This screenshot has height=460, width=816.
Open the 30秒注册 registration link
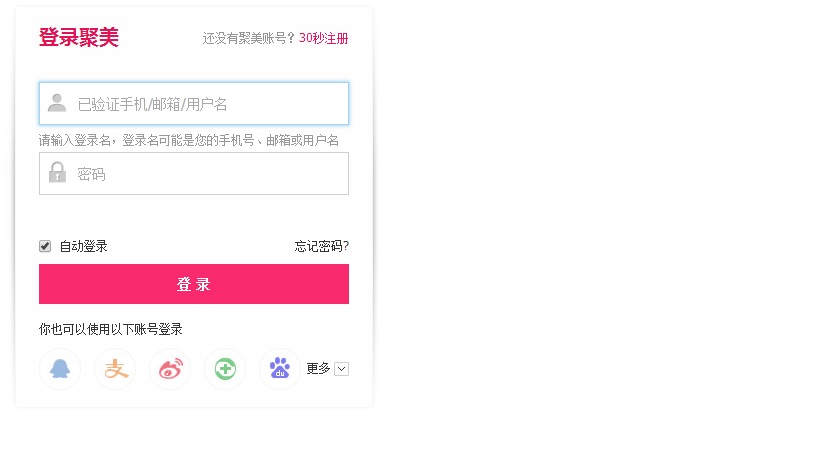[324, 38]
